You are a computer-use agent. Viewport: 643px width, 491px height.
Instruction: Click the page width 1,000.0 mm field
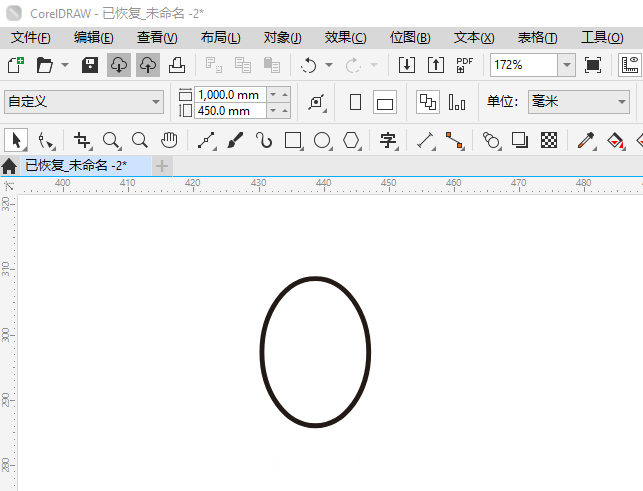coord(229,94)
